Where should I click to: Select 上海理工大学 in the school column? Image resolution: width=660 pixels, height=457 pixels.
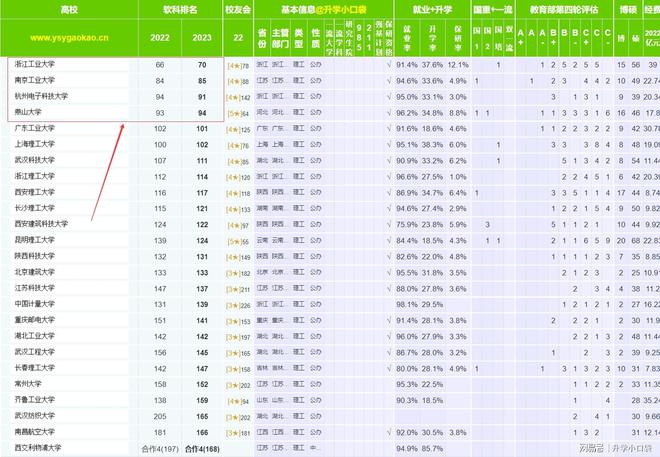point(35,144)
